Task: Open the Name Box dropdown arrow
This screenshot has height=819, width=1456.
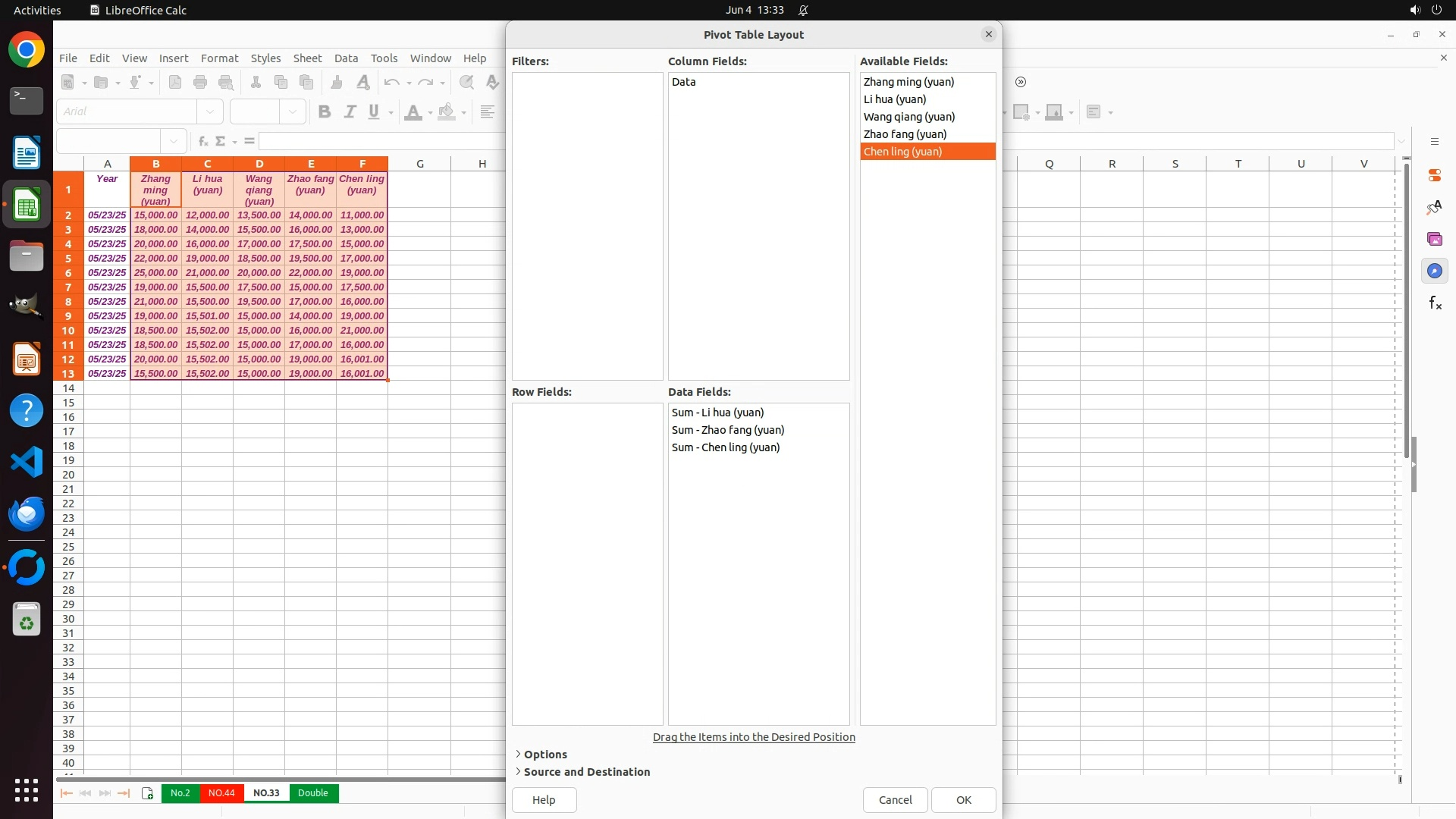Action: pyautogui.click(x=174, y=141)
